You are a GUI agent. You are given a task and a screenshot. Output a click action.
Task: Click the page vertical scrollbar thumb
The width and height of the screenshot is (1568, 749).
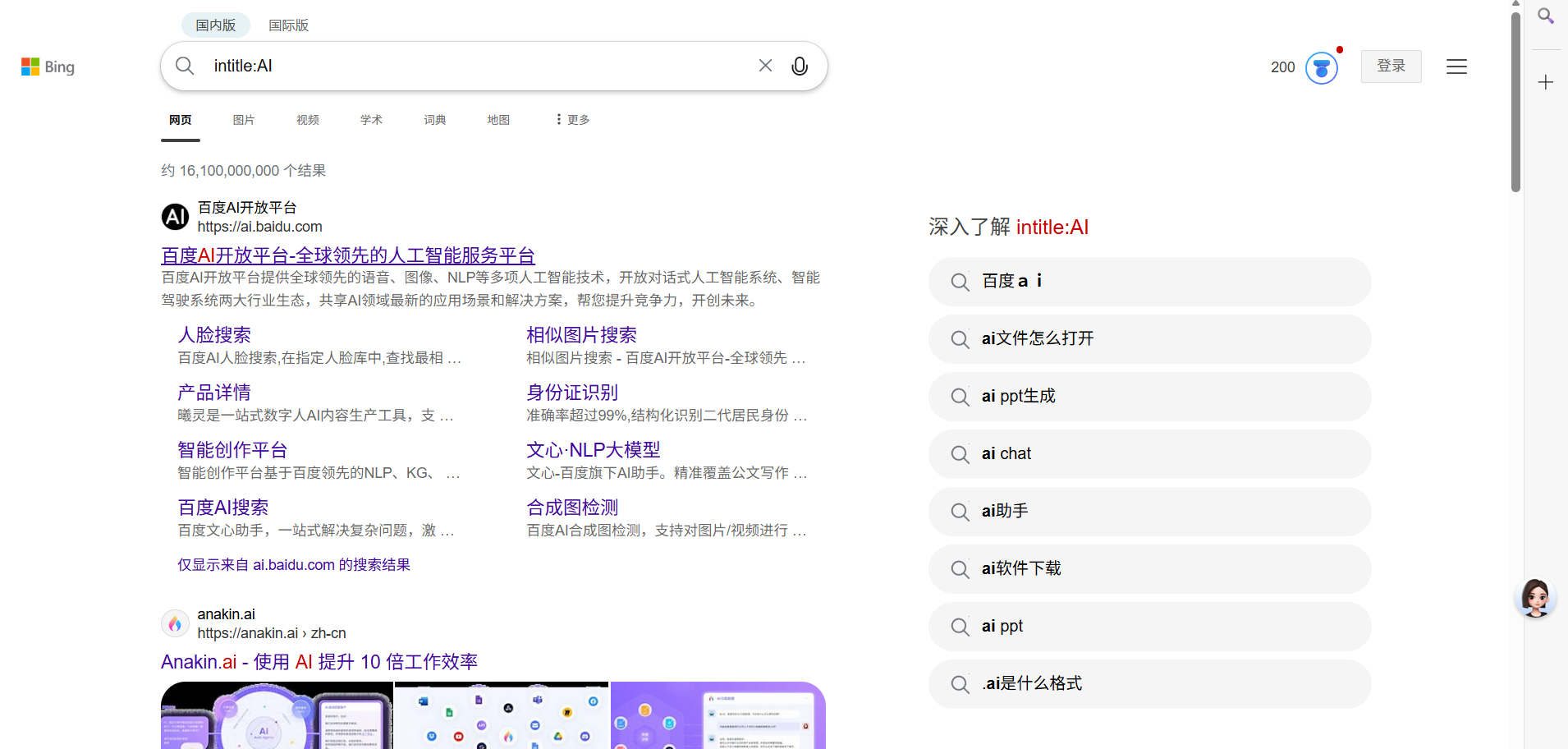pyautogui.click(x=1515, y=103)
